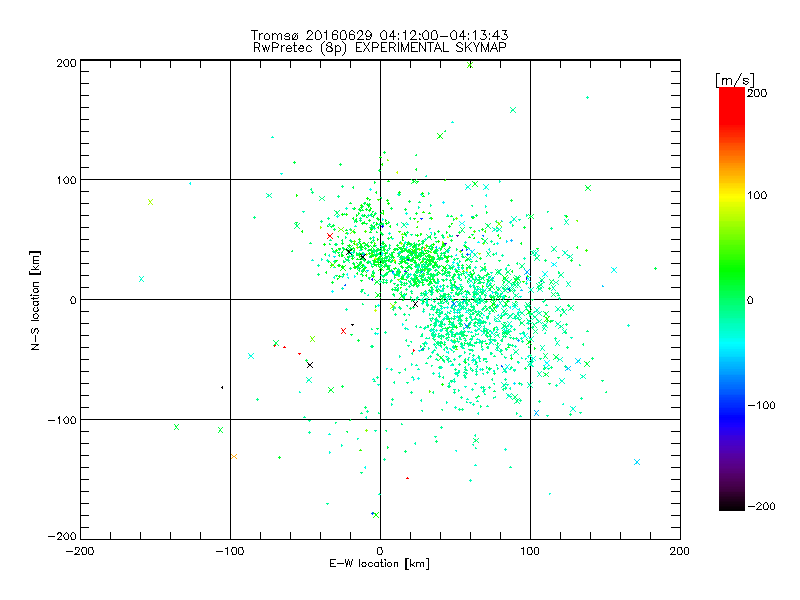Click the 'N-S location [km]' axis label
Viewport: 800px width, 600px height.
coord(35,300)
